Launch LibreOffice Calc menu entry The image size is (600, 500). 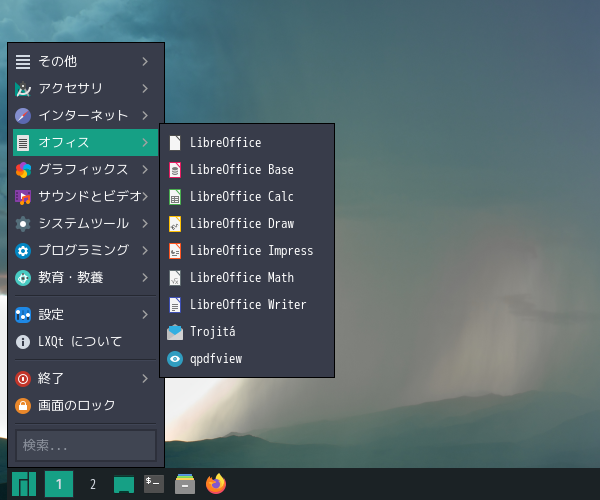click(x=247, y=197)
